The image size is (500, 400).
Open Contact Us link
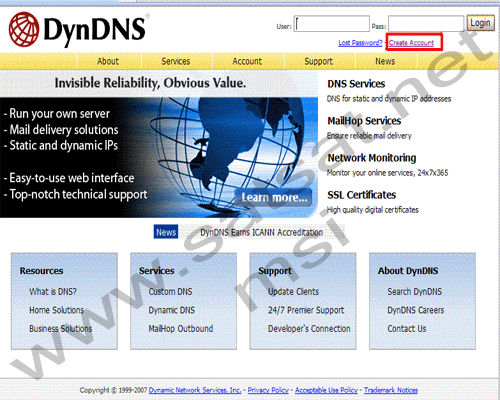coord(407,329)
